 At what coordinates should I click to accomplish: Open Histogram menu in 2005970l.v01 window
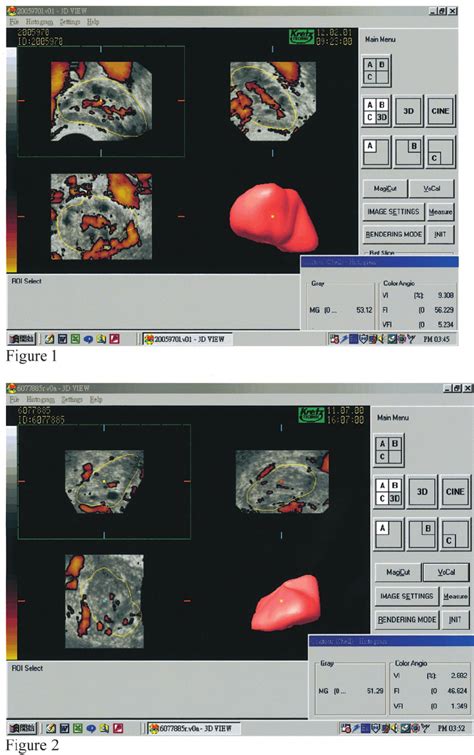40,22
